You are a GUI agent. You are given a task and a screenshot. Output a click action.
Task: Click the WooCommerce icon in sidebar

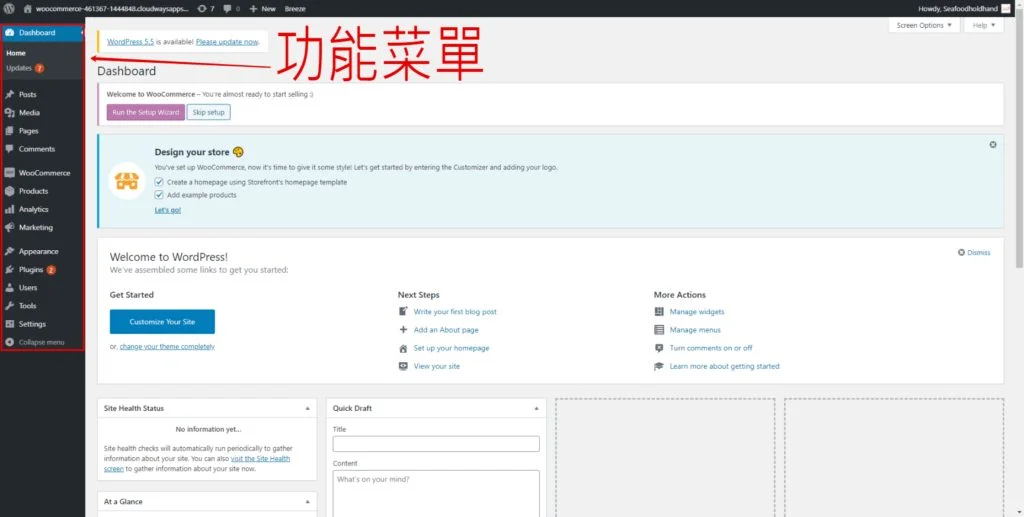point(10,173)
